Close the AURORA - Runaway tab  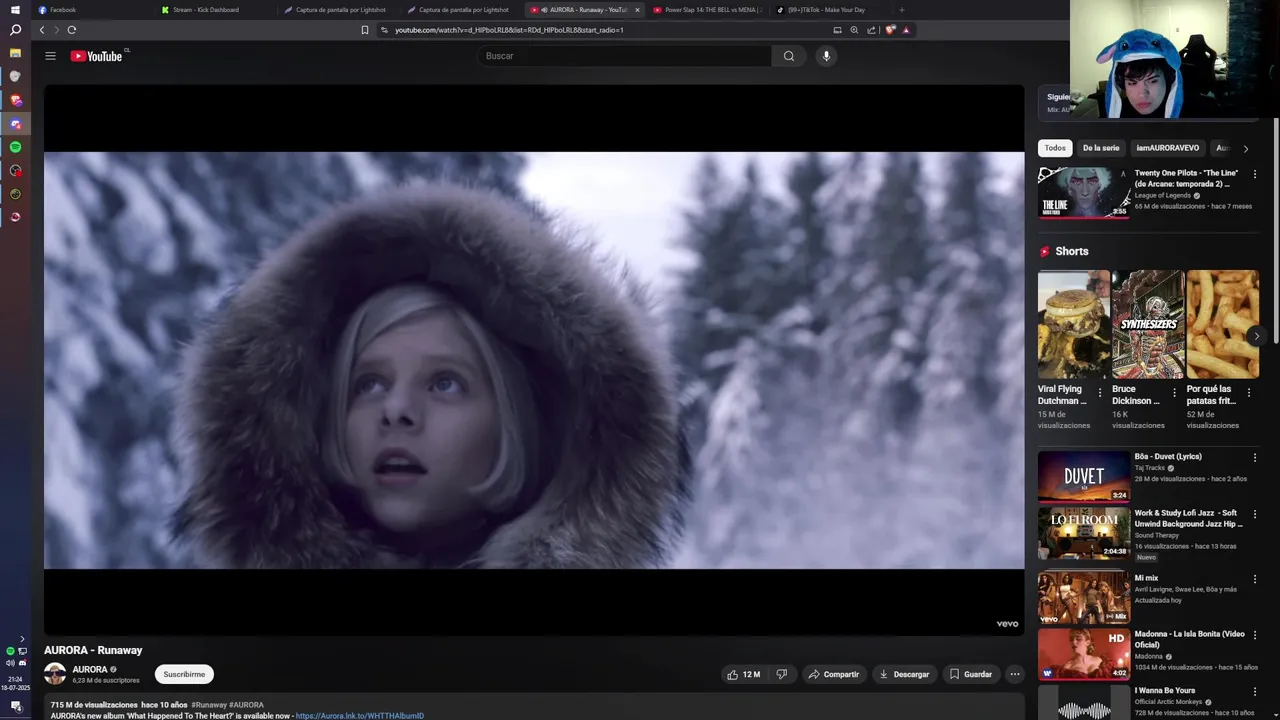point(637,10)
